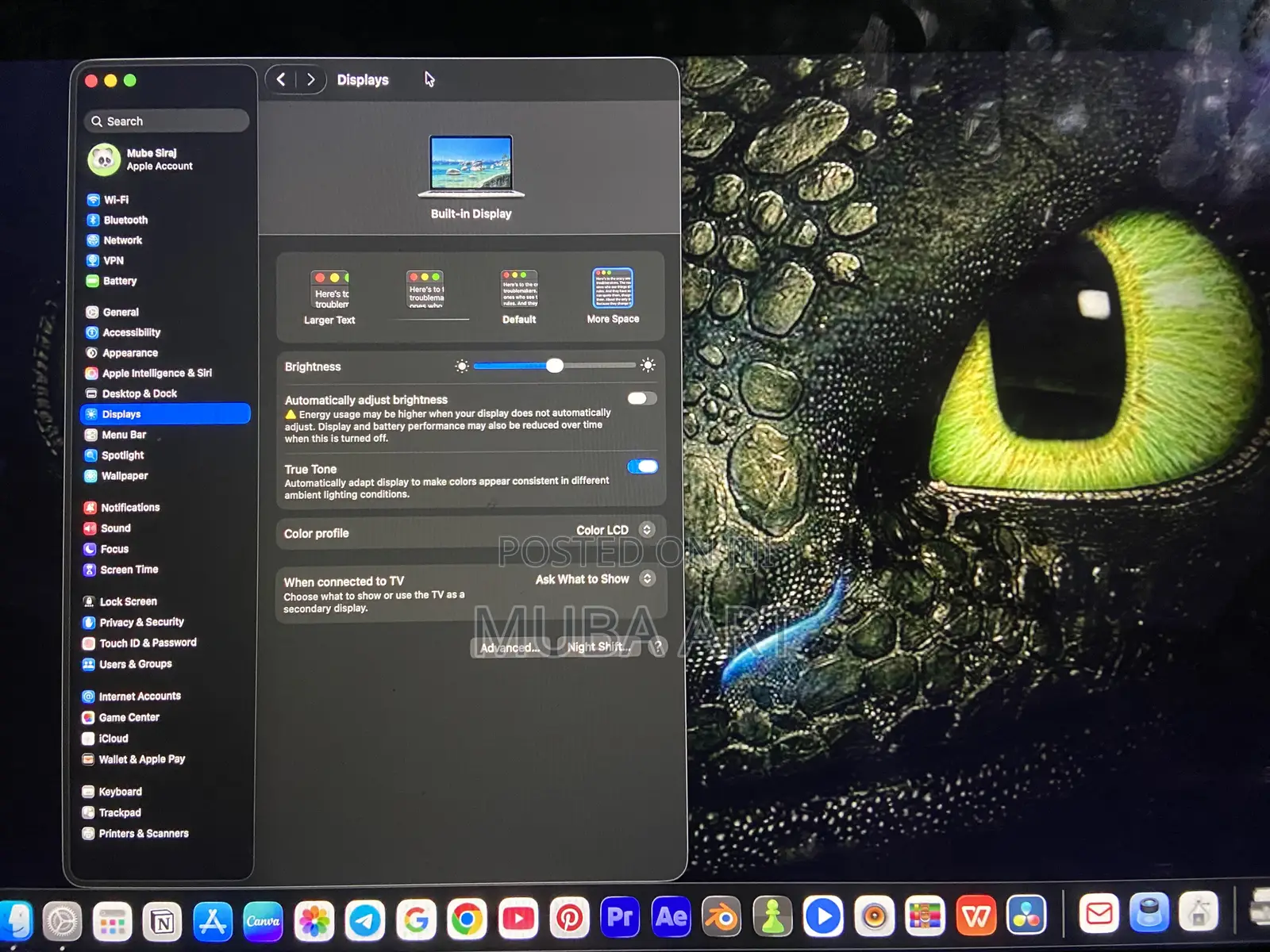The height and width of the screenshot is (952, 1270).
Task: Select the Built-in Display thumbnail
Action: pos(471,167)
